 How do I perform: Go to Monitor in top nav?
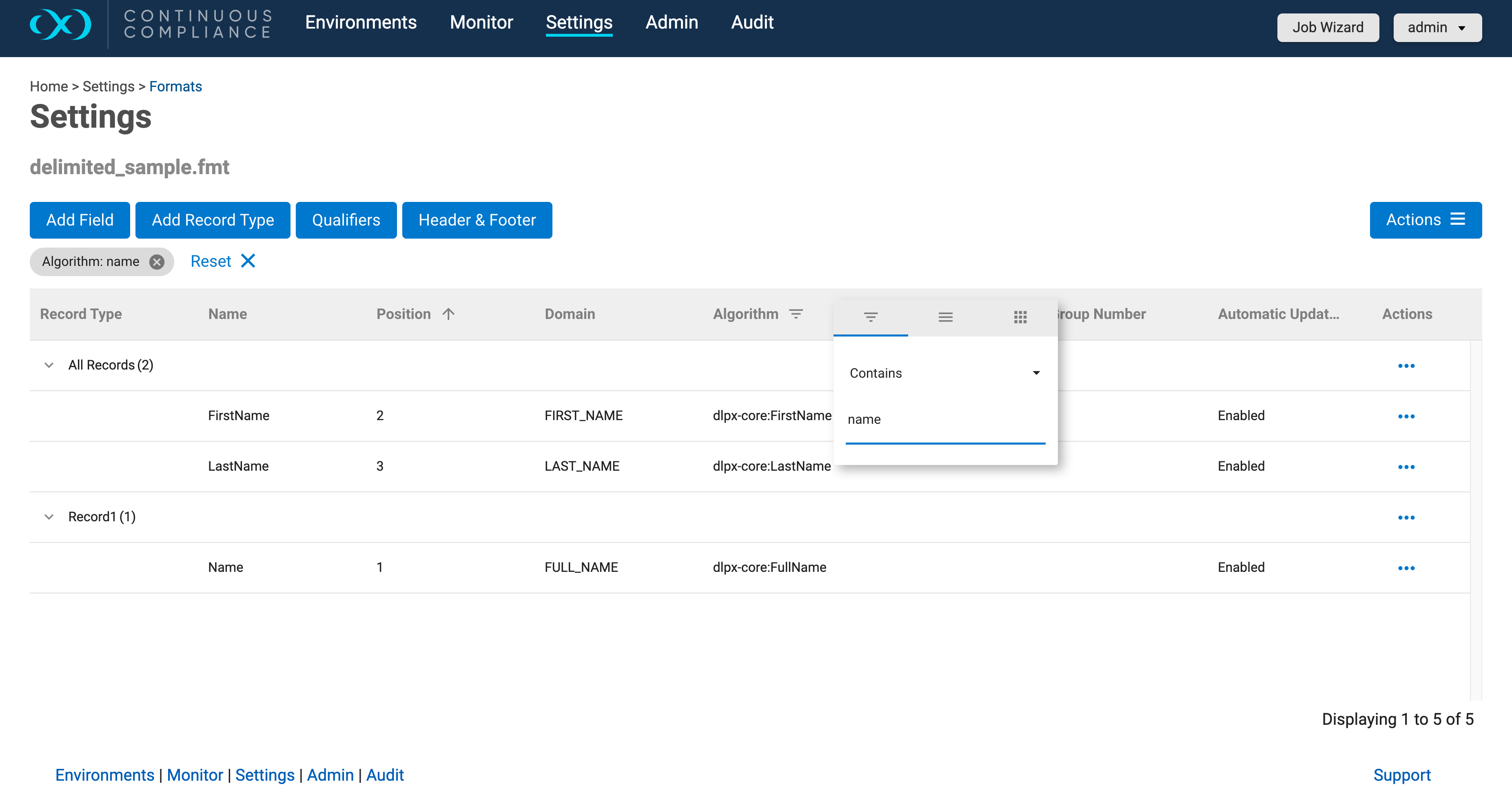tap(481, 22)
